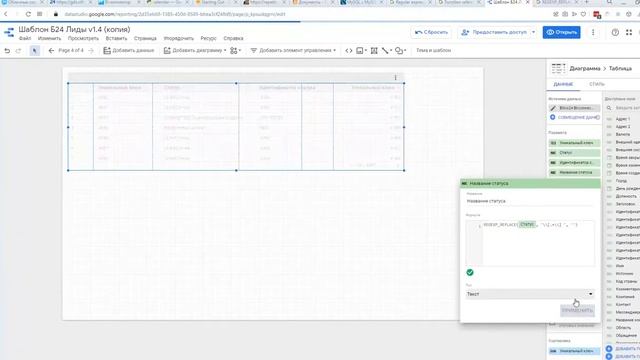The height and width of the screenshot is (360, 640).
Task: Open the Просмотреть menu
Action: pyautogui.click(x=83, y=38)
